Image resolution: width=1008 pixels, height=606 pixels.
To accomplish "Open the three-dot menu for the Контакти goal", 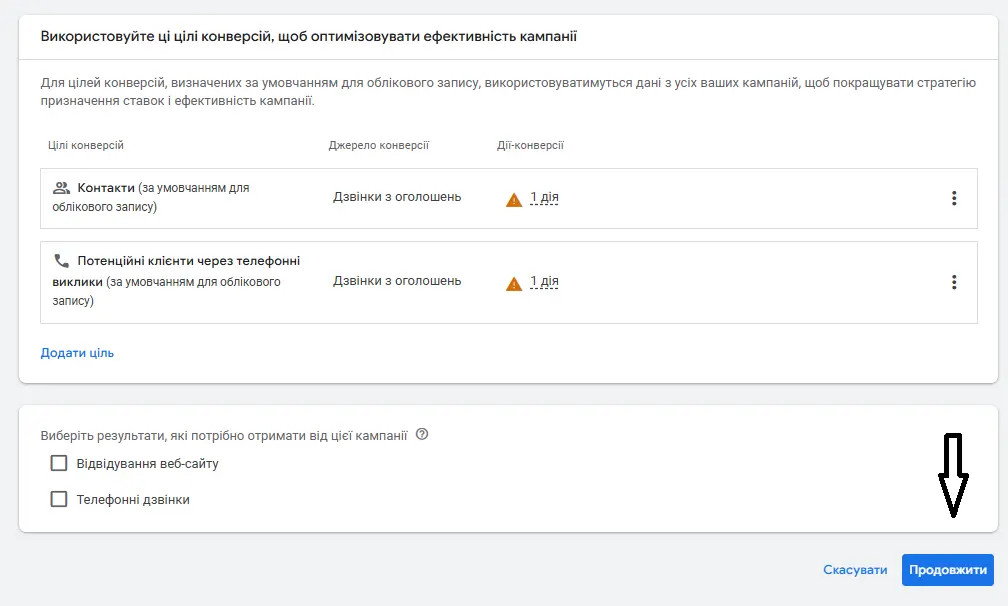I will [x=953, y=198].
